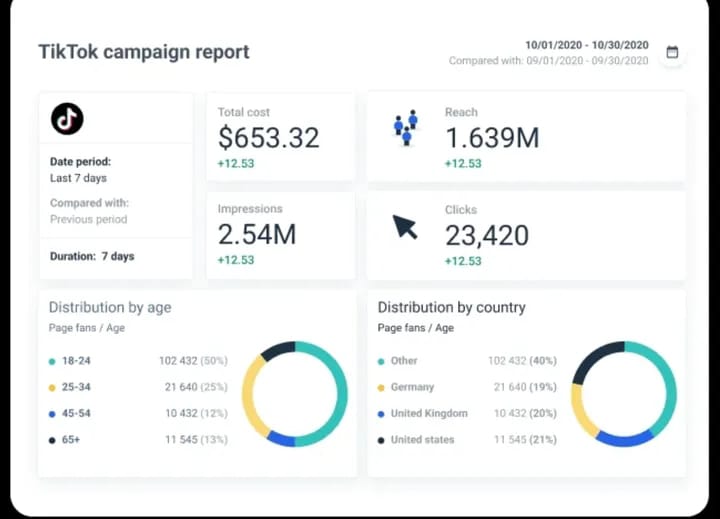
Task: Click the 10 432 (12%) age value
Action: pos(196,413)
